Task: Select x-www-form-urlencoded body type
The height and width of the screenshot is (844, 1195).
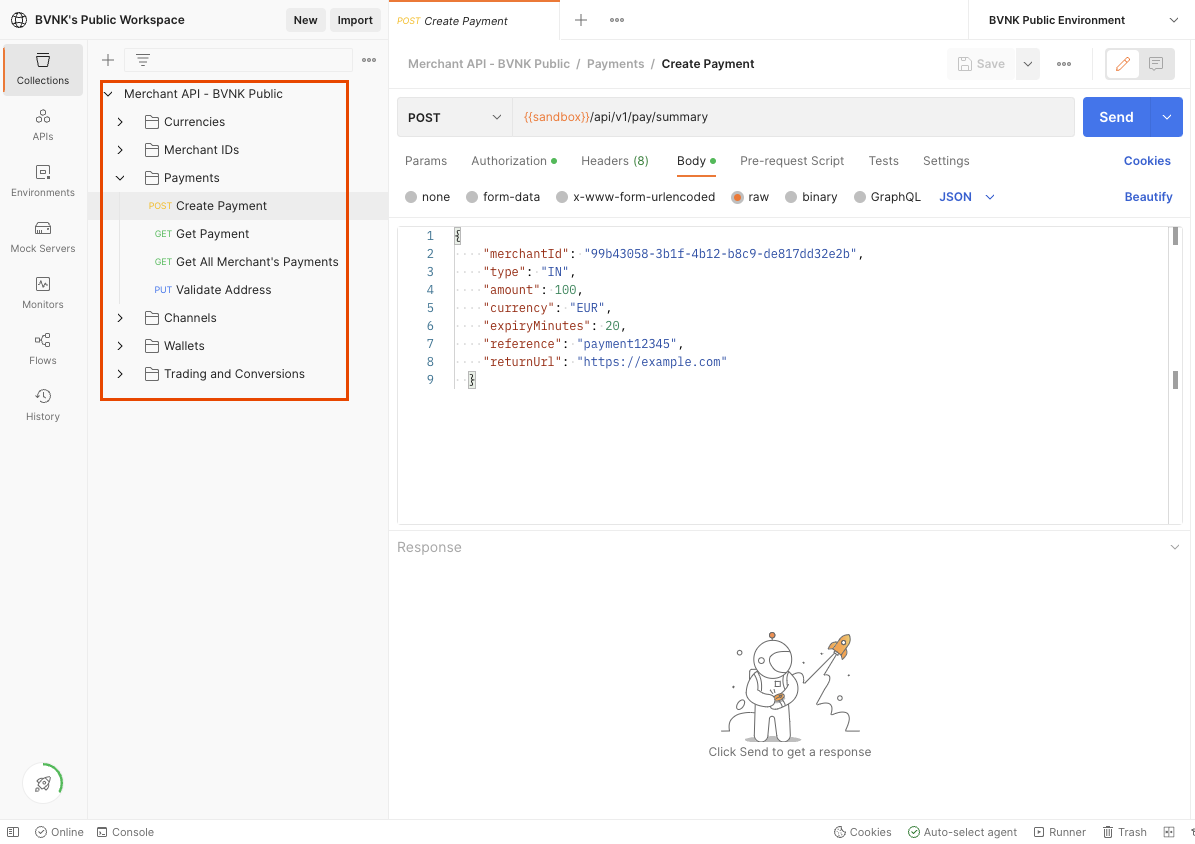Action: click(636, 197)
